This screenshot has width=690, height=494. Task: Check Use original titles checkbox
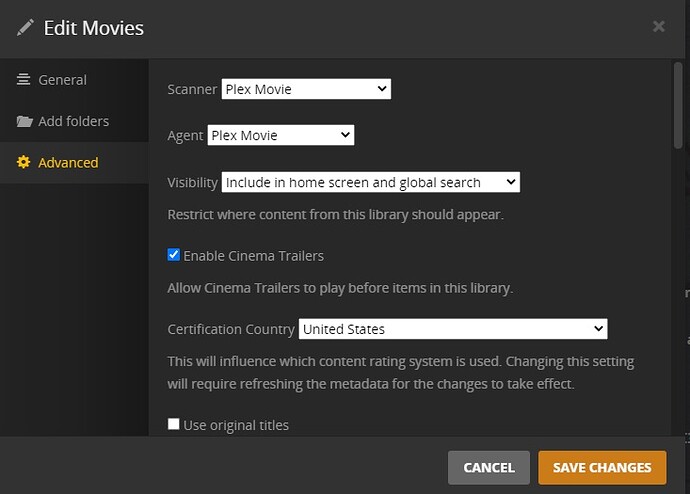coord(173,424)
